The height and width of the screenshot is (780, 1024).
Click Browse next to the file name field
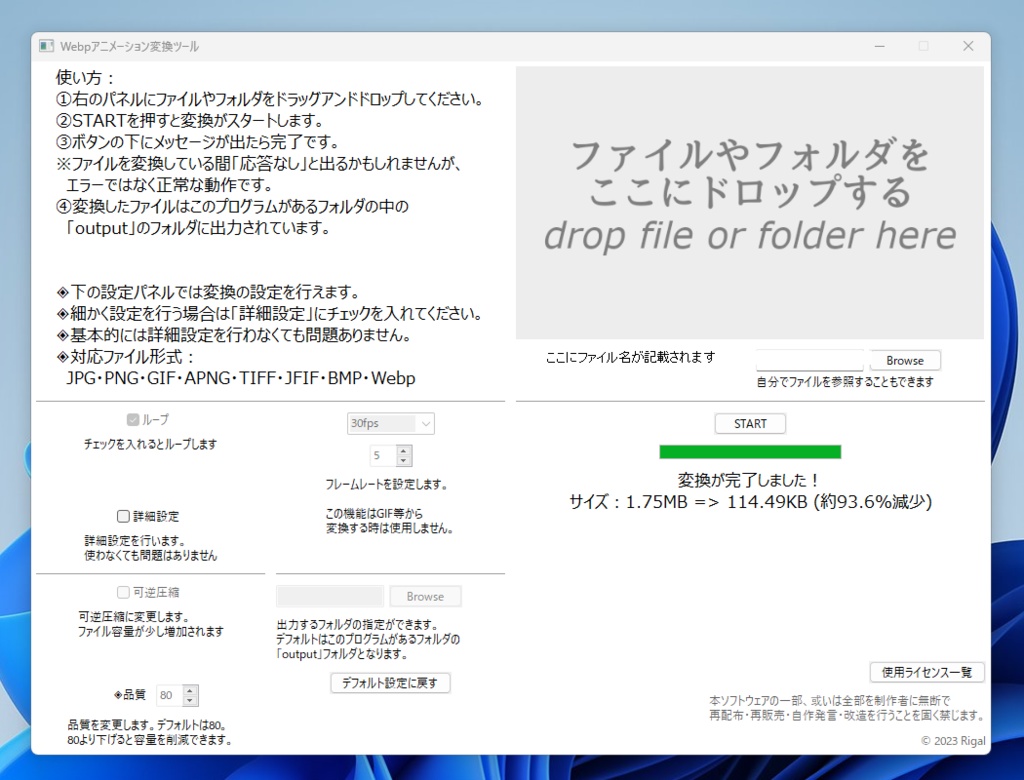pos(904,360)
